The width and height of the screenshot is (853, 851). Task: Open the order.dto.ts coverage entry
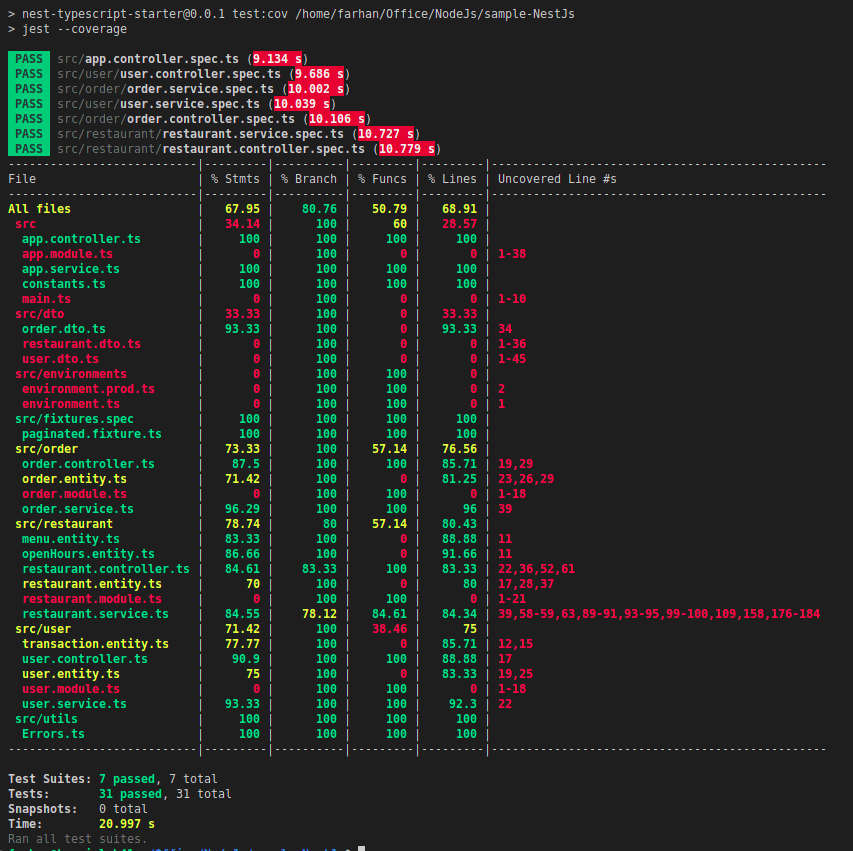coord(63,328)
